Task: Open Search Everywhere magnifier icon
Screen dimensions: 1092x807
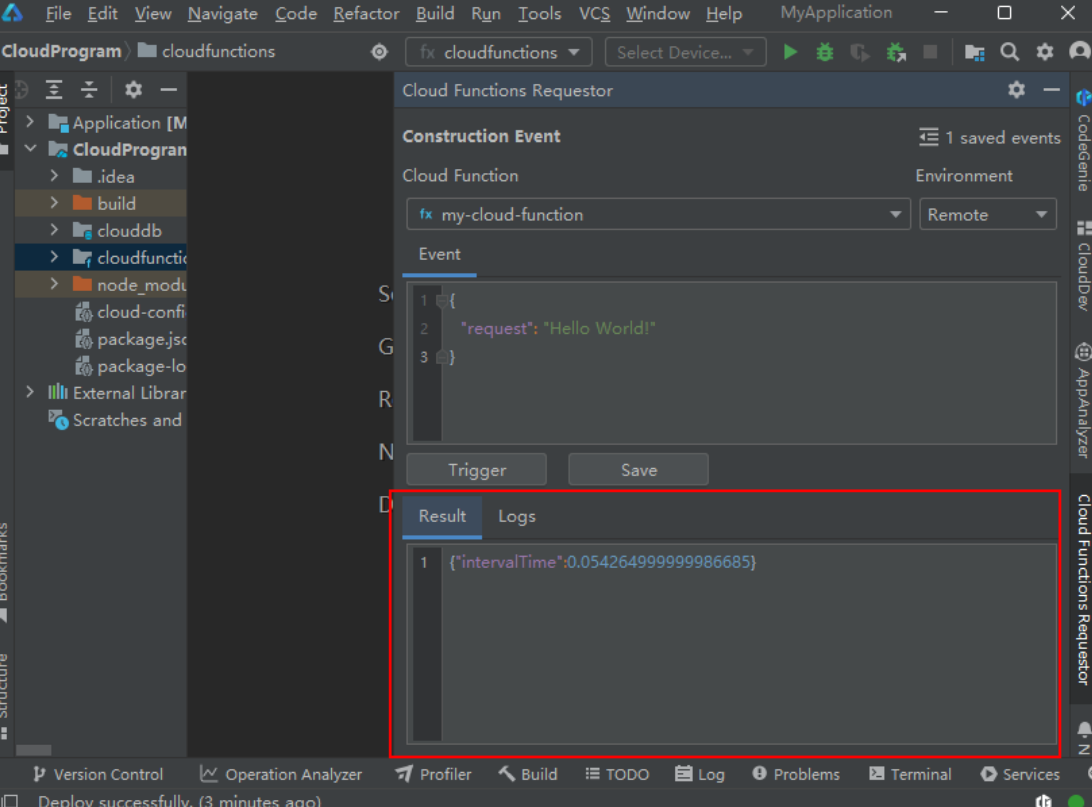Action: pyautogui.click(x=1009, y=52)
